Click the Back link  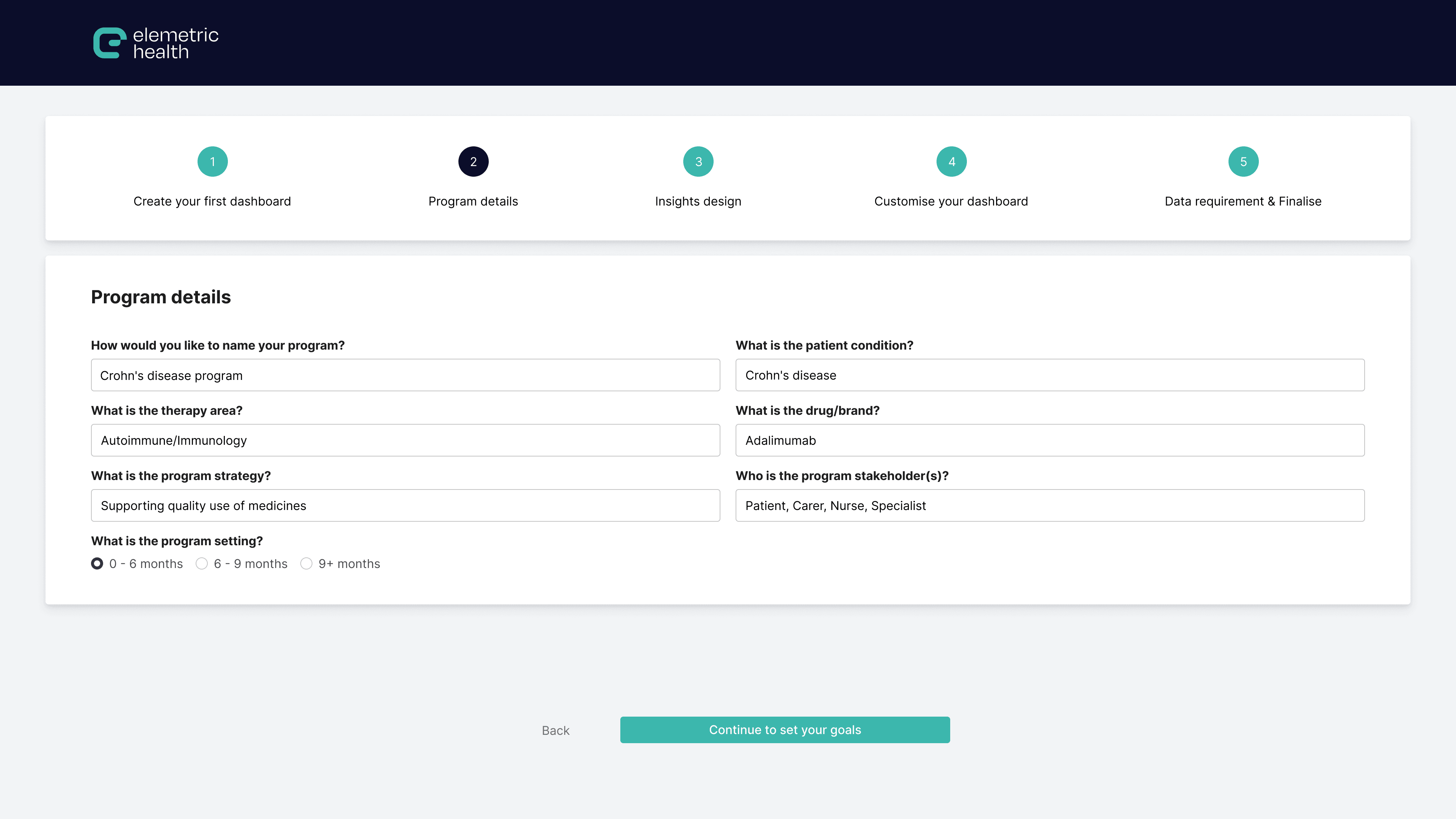[x=555, y=730]
